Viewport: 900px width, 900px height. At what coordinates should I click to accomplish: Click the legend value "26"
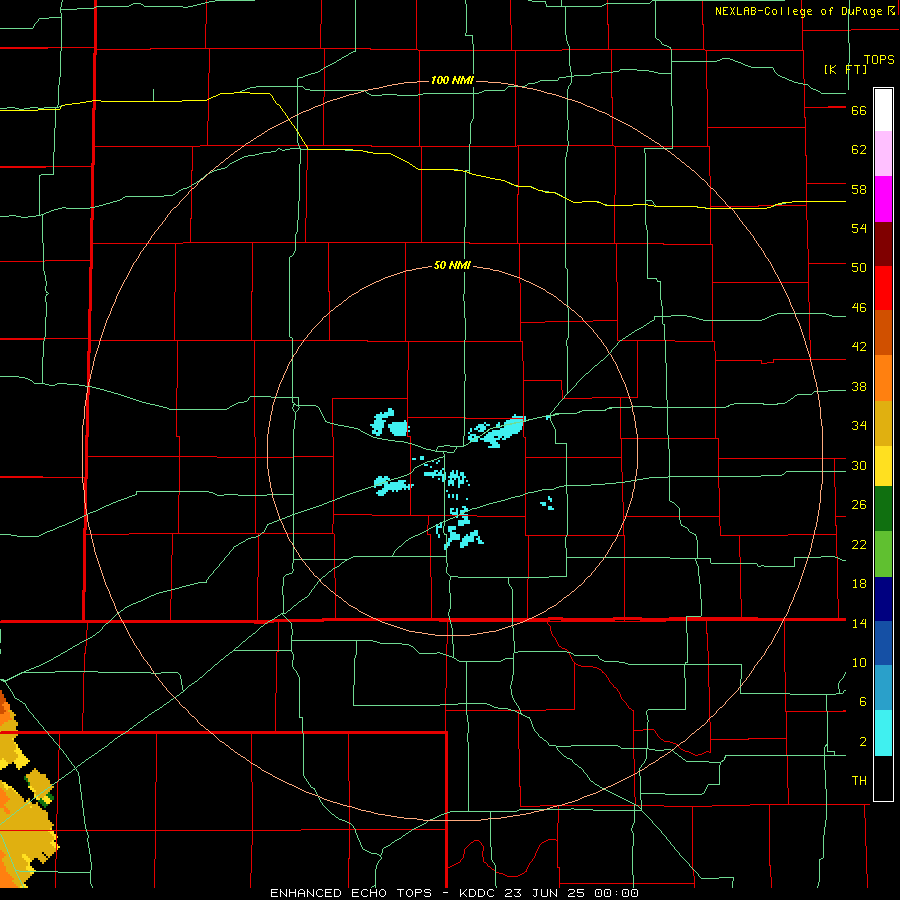point(859,505)
